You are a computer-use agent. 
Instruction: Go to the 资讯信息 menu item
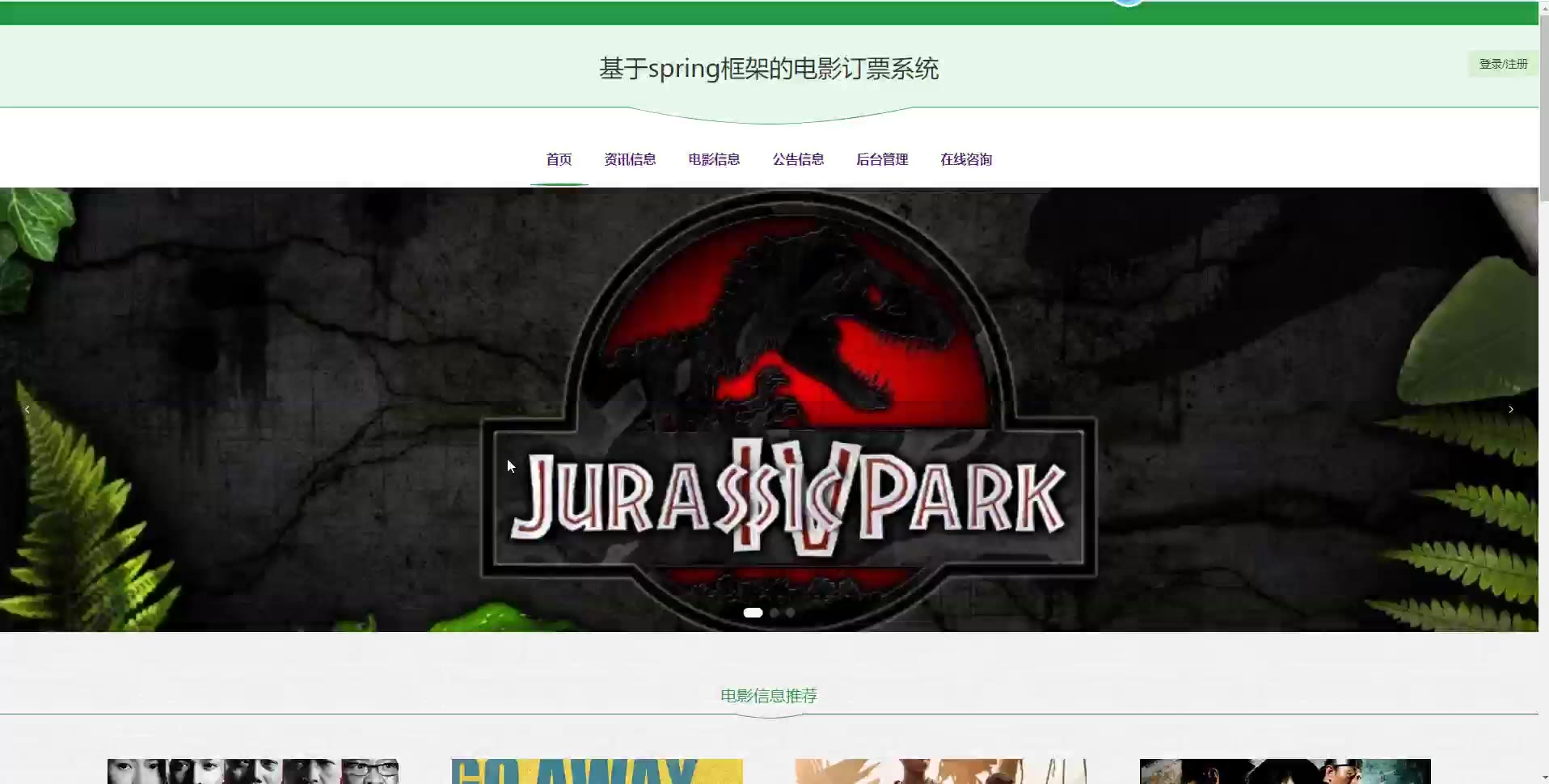click(630, 159)
